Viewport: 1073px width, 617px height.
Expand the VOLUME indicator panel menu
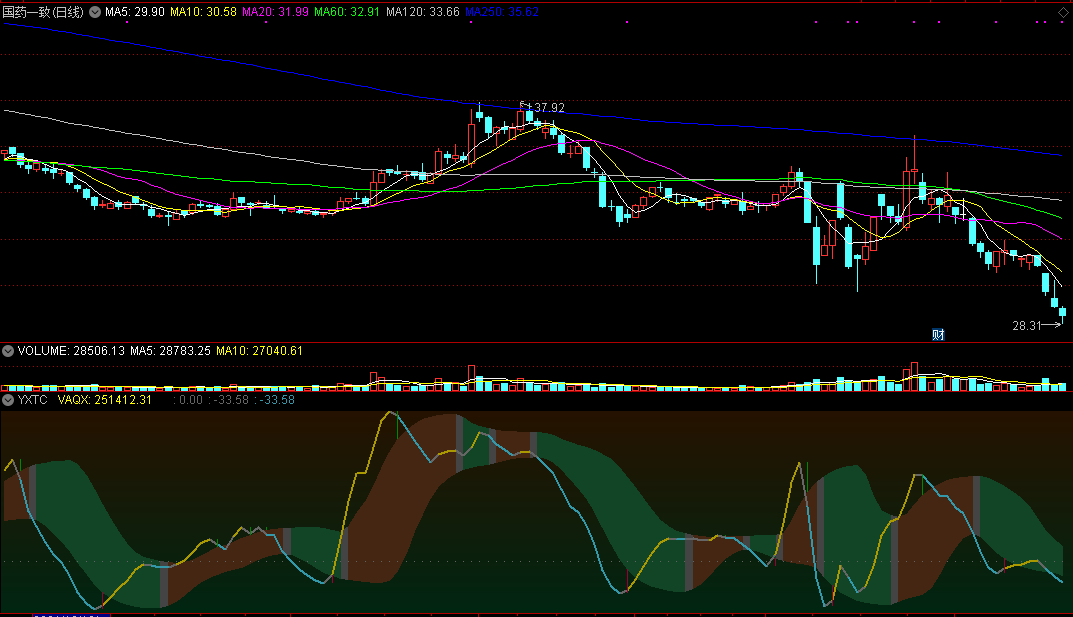(x=8, y=351)
